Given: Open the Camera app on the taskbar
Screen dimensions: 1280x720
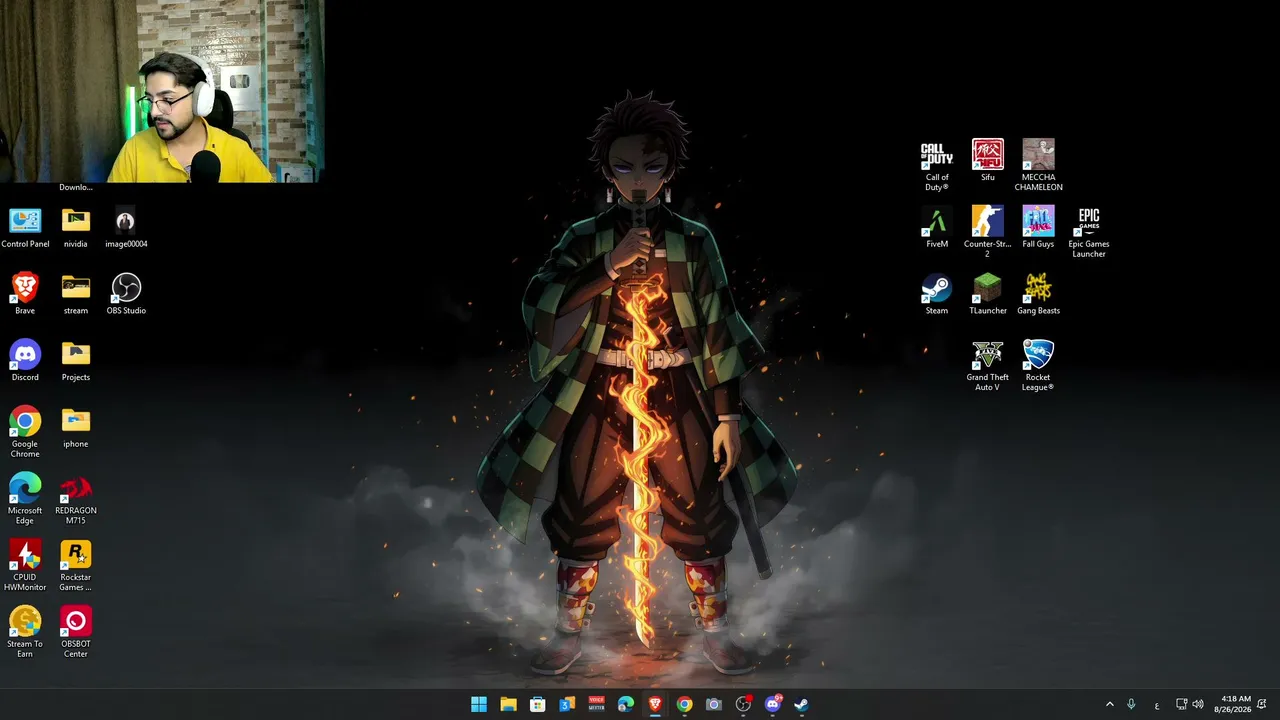Looking at the screenshot, I should tap(713, 704).
